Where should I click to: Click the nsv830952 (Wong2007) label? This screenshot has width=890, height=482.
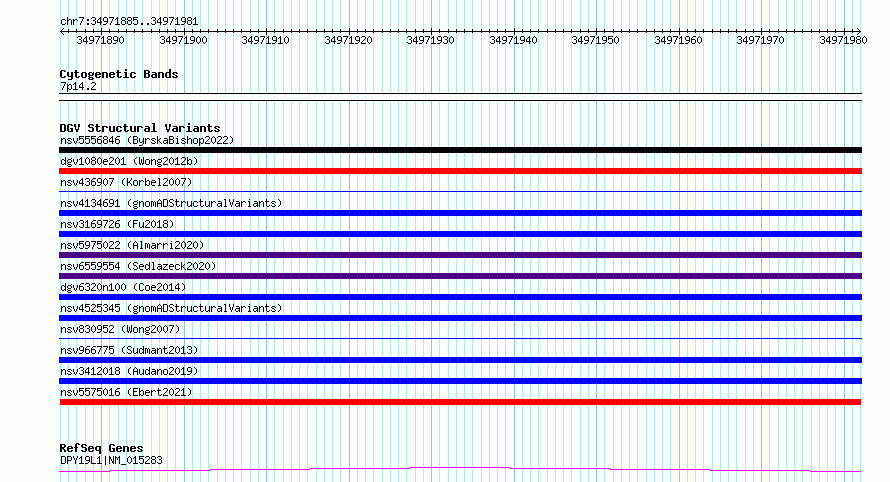[x=120, y=329]
